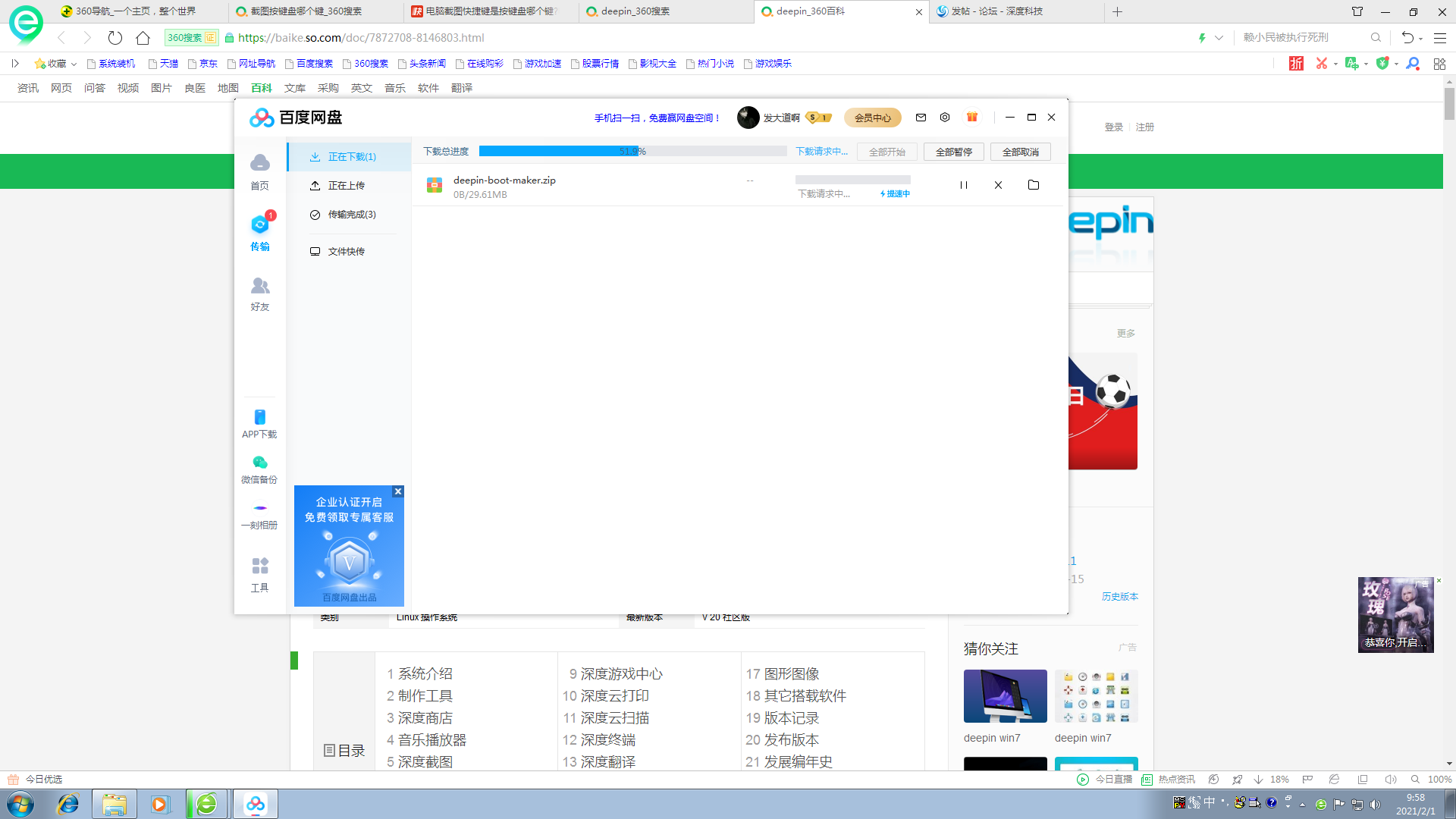
Task: Select the 文件快传 tab
Action: pyautogui.click(x=350, y=252)
